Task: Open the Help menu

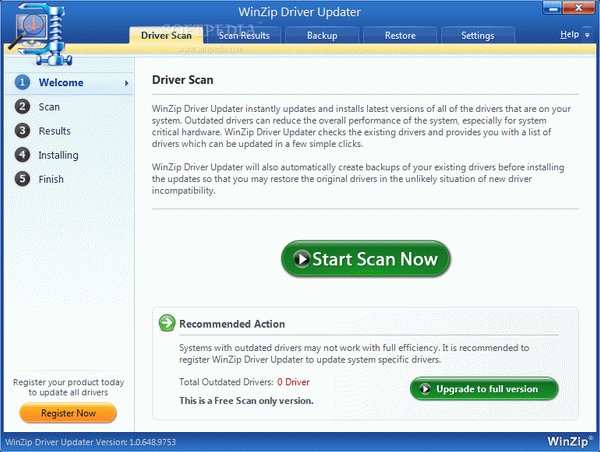Action: tap(569, 34)
